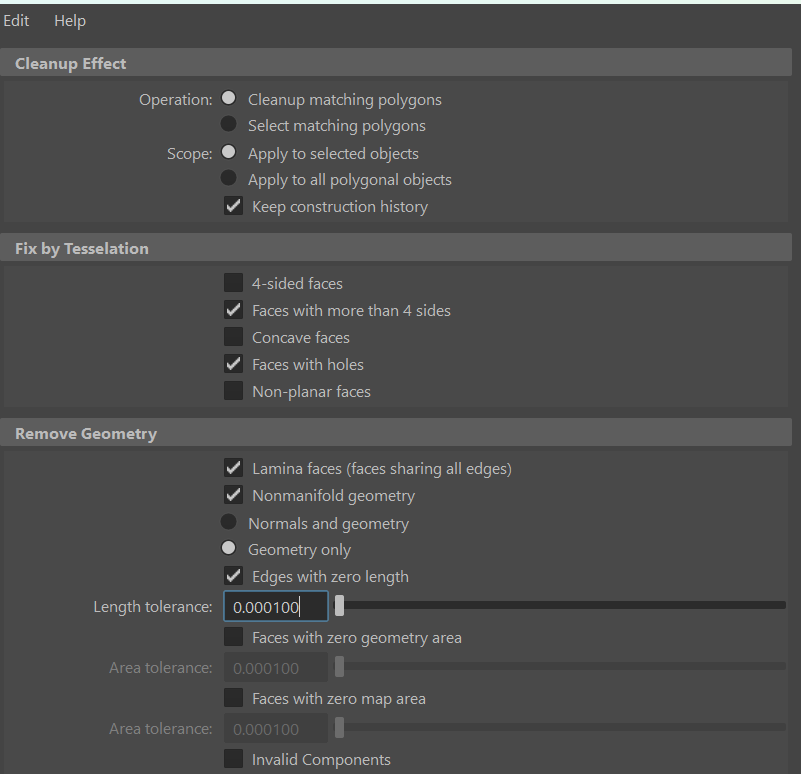The image size is (801, 774).
Task: Choose Select matching polygons radio button
Action: click(229, 125)
